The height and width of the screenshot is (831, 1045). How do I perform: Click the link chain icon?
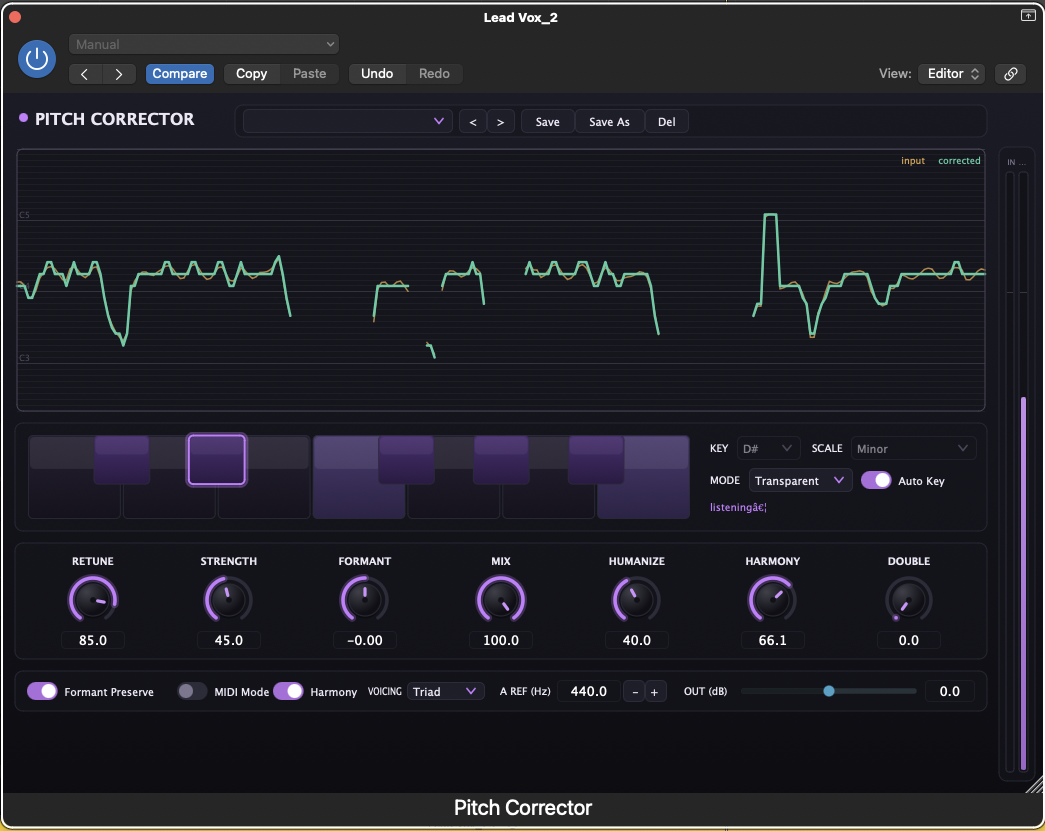tap(1010, 74)
